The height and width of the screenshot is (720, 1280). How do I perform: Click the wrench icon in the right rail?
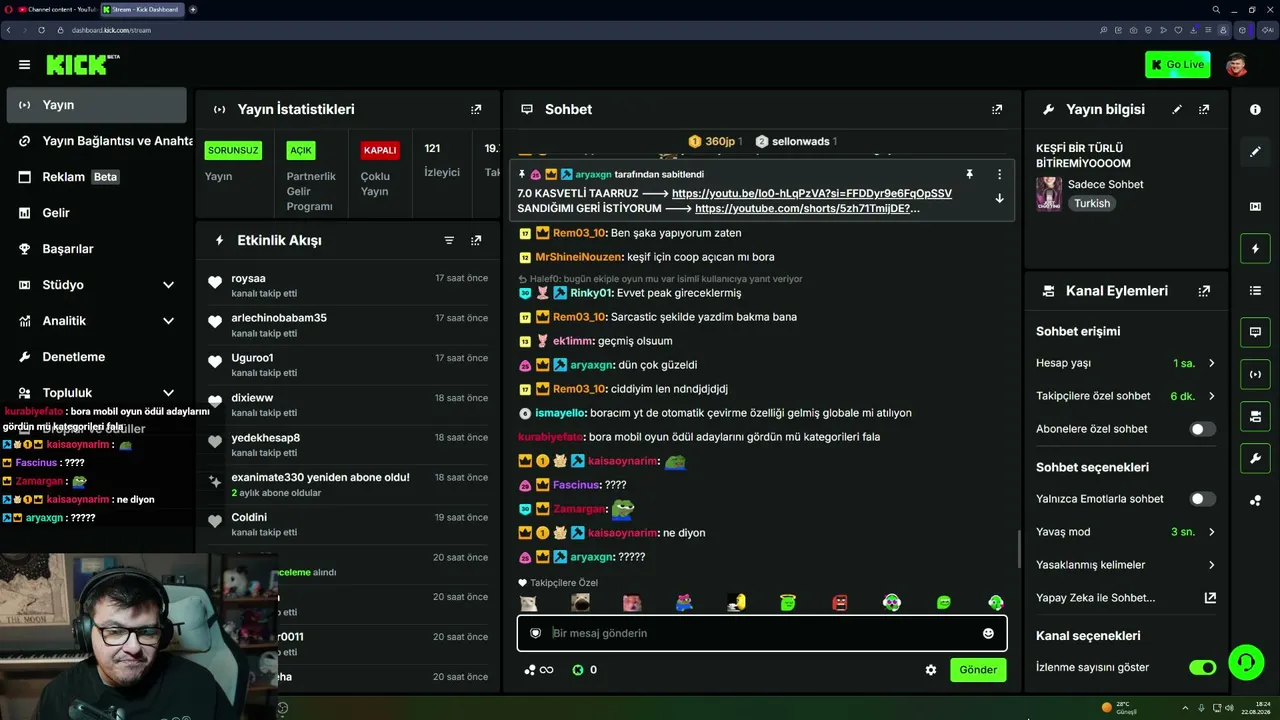(1255, 458)
